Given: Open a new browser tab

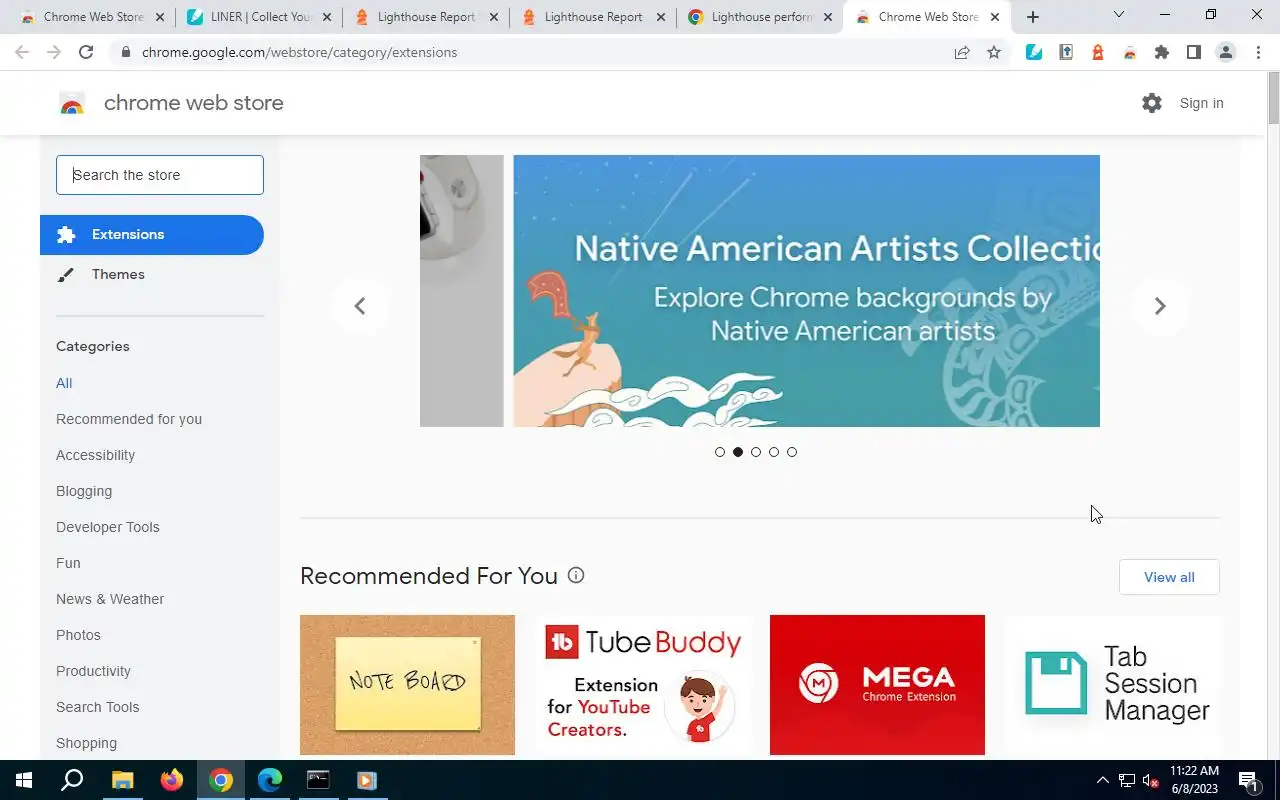Looking at the screenshot, I should point(1033,17).
